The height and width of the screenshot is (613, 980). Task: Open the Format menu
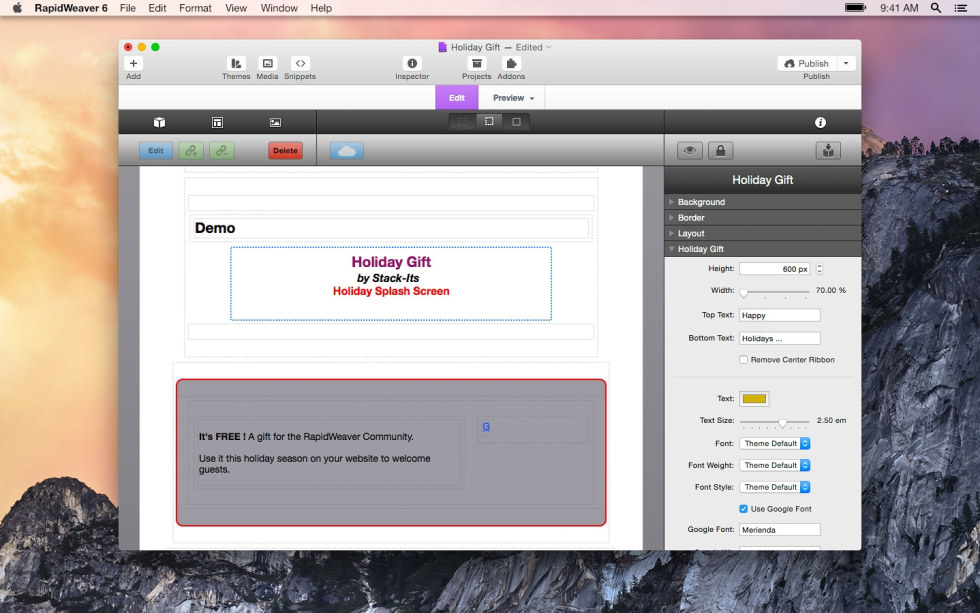(x=195, y=8)
